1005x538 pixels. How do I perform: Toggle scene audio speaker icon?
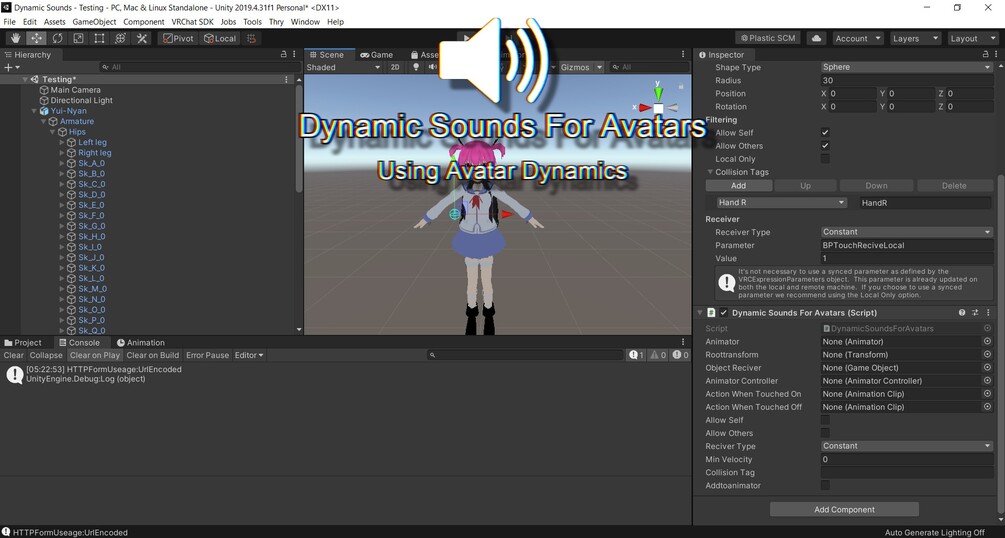click(432, 67)
